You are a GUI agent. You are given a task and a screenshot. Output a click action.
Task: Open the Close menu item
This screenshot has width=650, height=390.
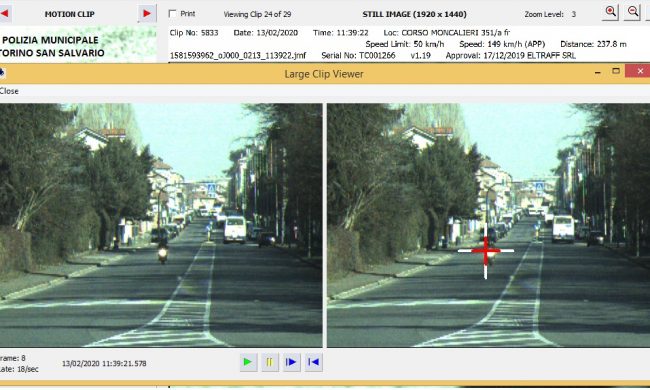pos(9,91)
